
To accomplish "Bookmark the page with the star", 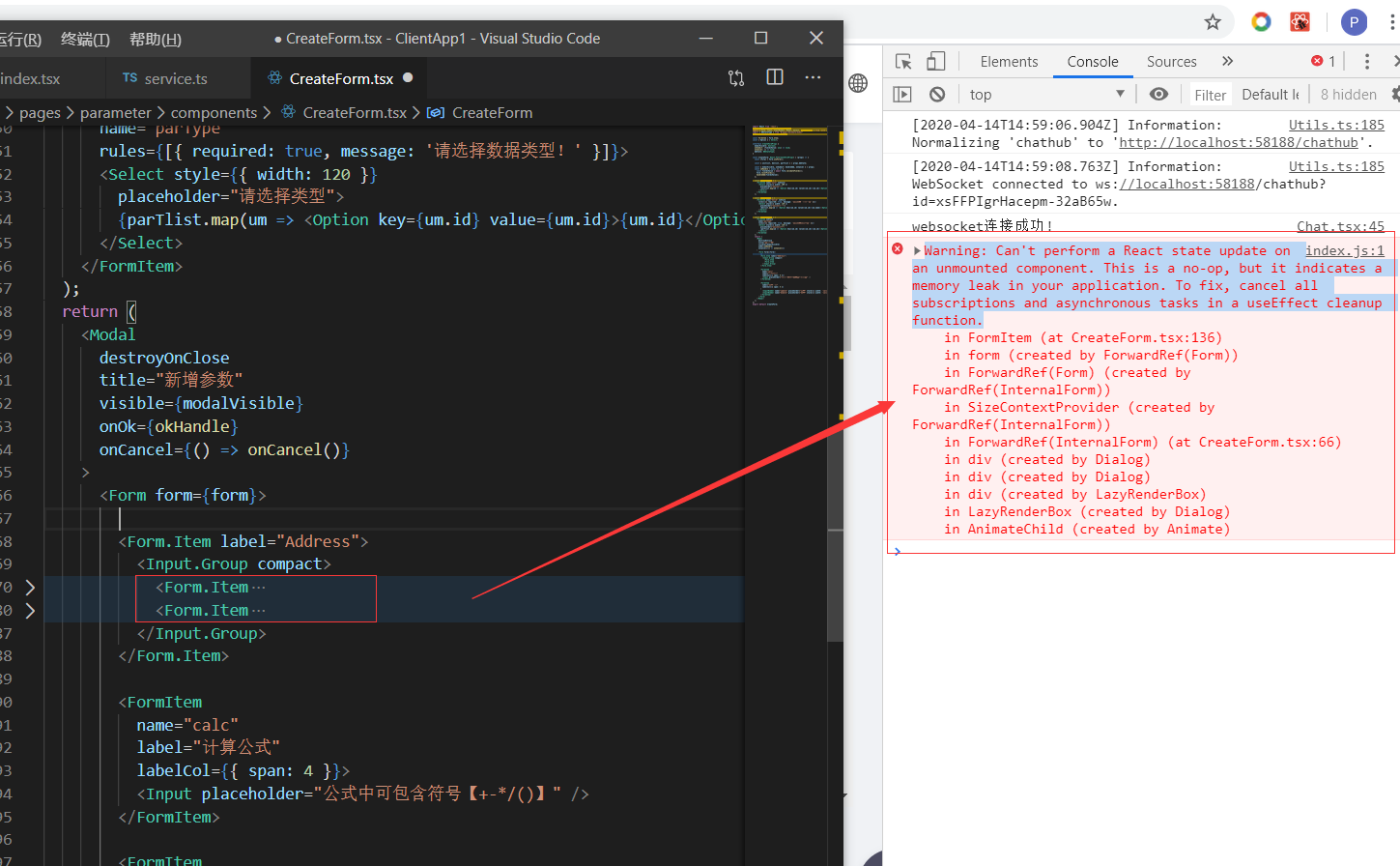I will (1213, 21).
